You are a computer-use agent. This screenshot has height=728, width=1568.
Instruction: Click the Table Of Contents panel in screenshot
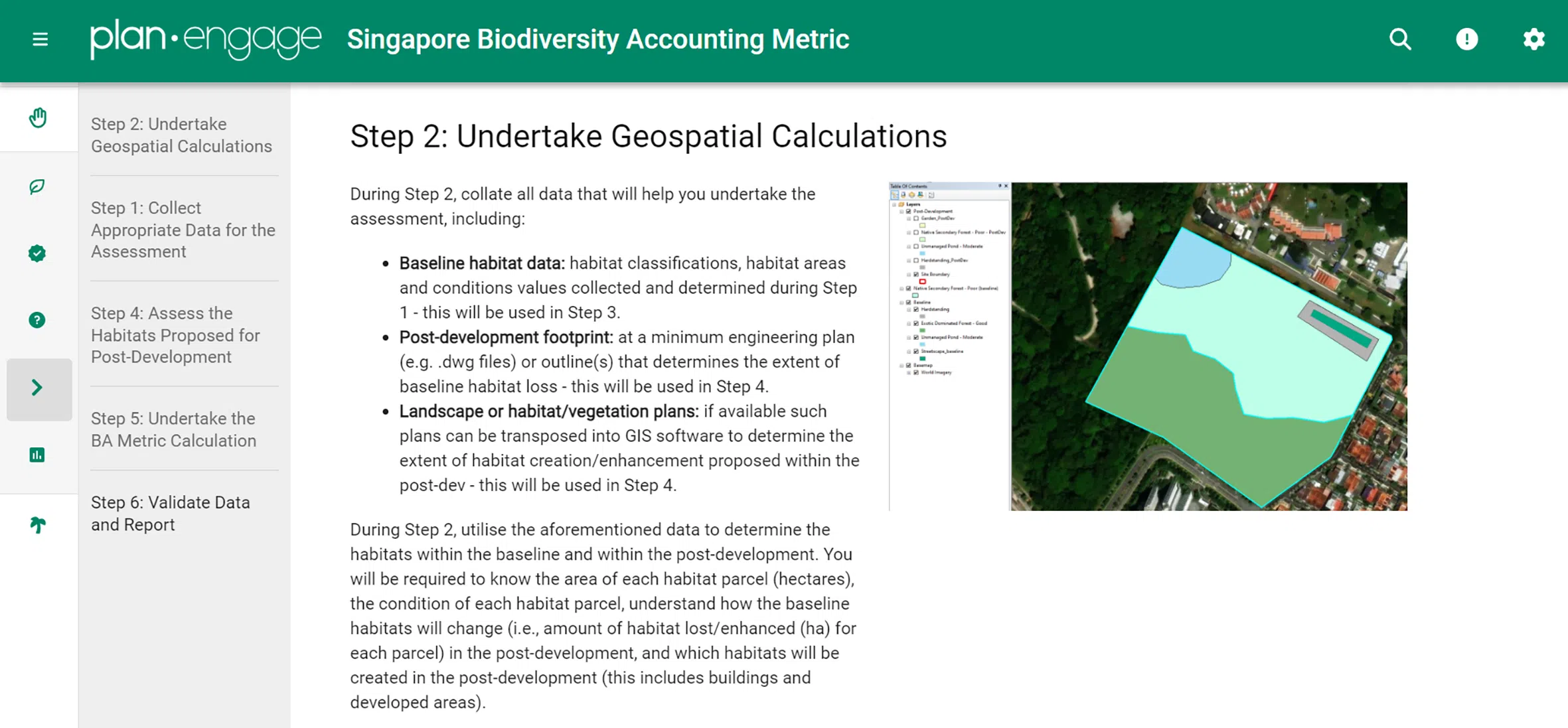click(x=949, y=299)
